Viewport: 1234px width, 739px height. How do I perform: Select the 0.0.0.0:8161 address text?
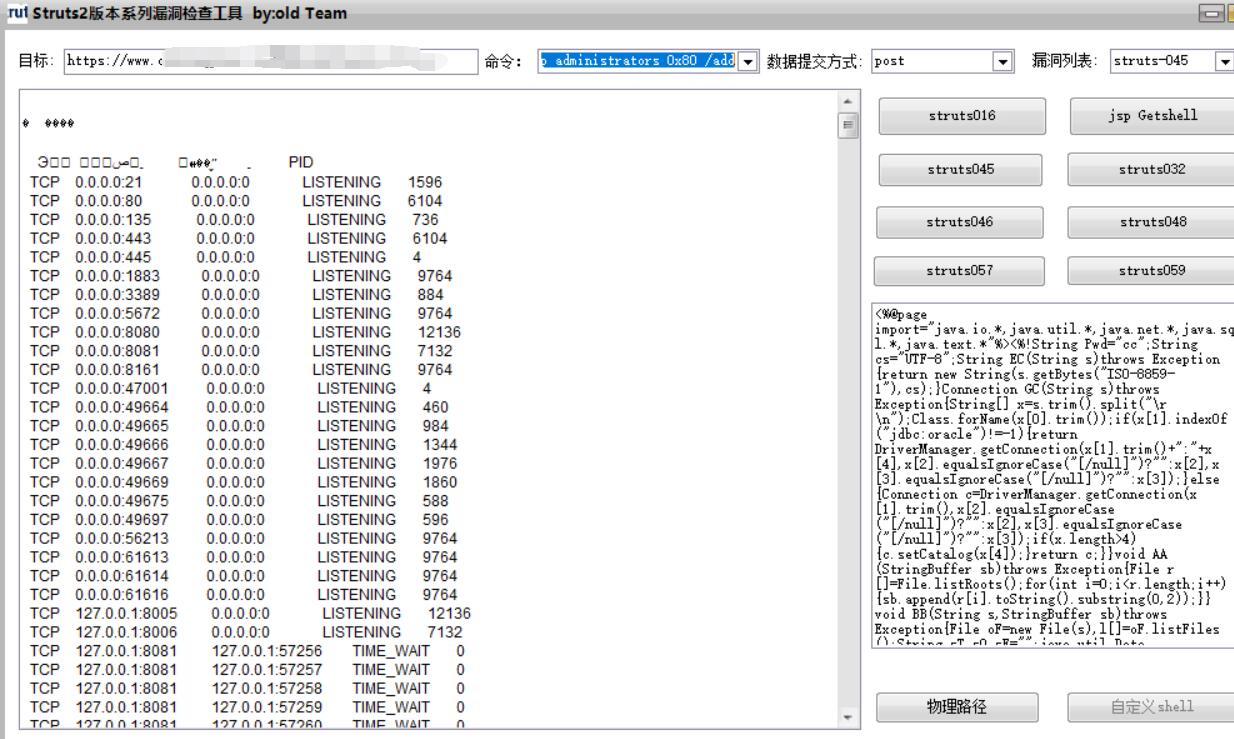coord(117,370)
